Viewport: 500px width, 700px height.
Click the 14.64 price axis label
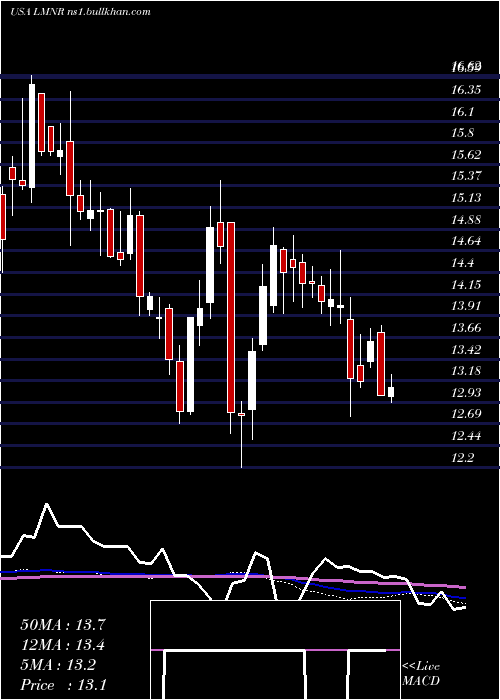tap(466, 241)
